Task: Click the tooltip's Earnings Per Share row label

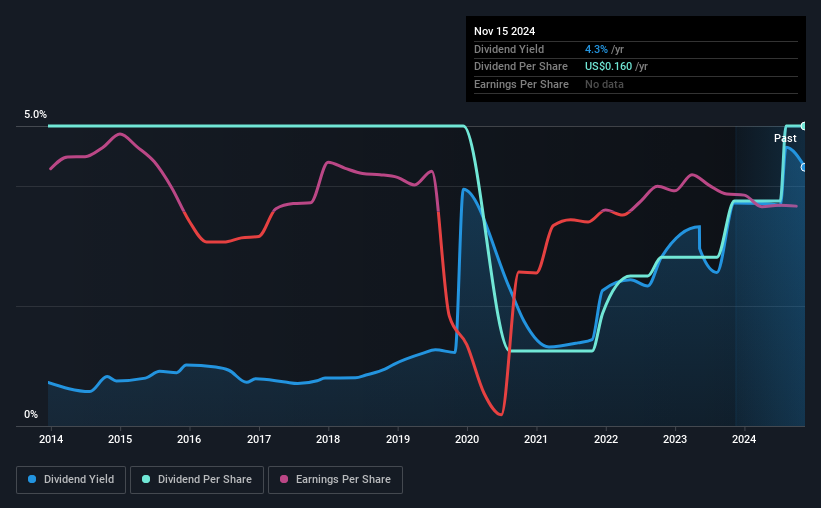Action: click(521, 84)
